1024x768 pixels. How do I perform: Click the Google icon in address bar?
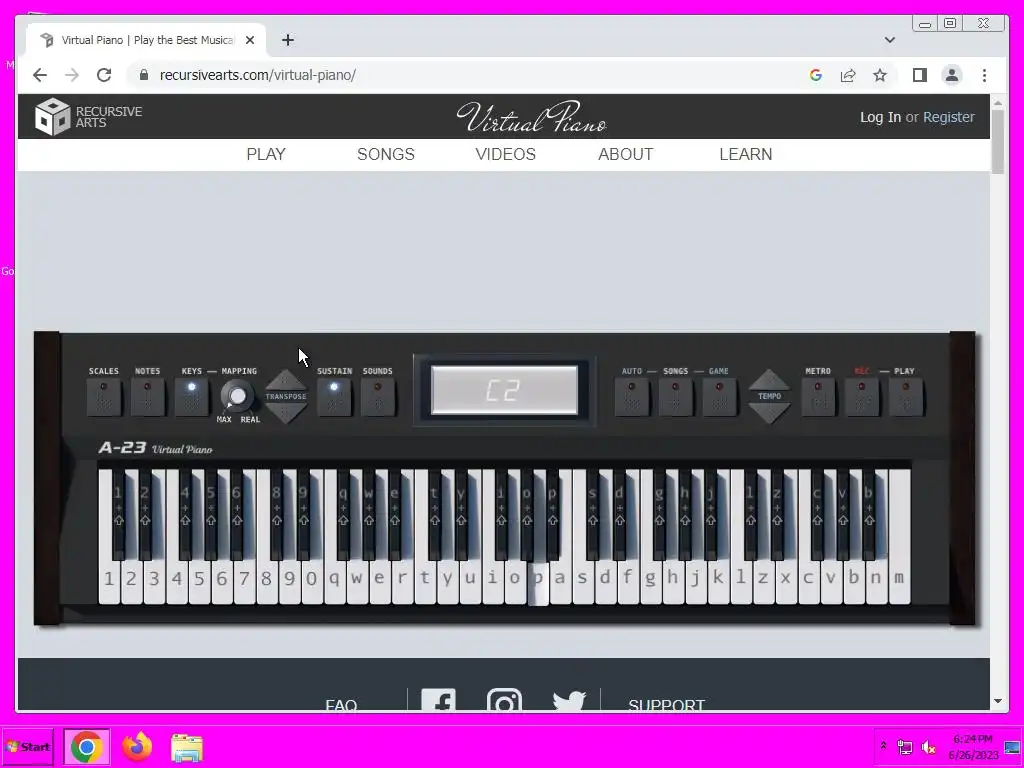click(816, 75)
